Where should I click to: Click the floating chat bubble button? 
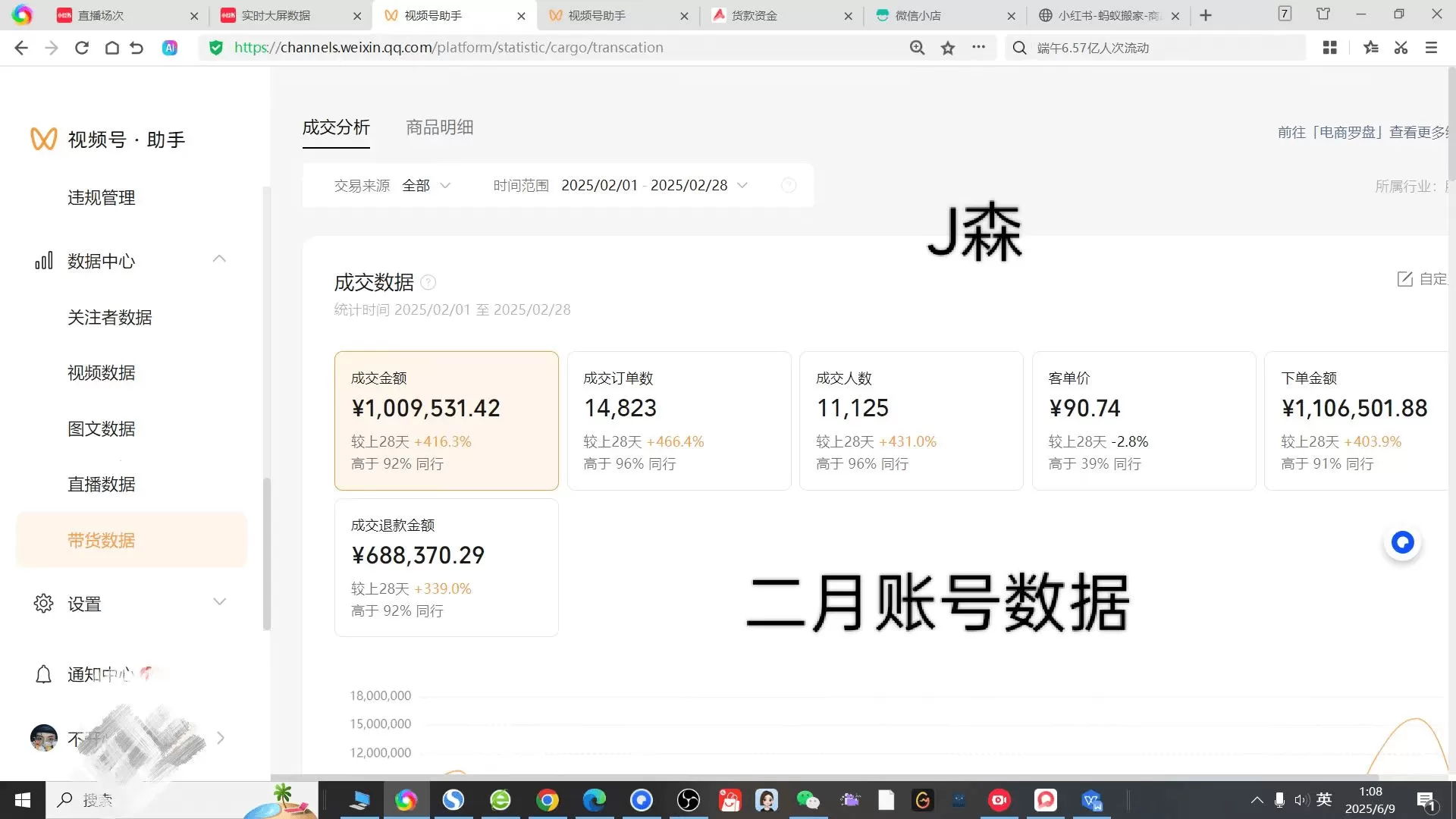coord(1402,542)
